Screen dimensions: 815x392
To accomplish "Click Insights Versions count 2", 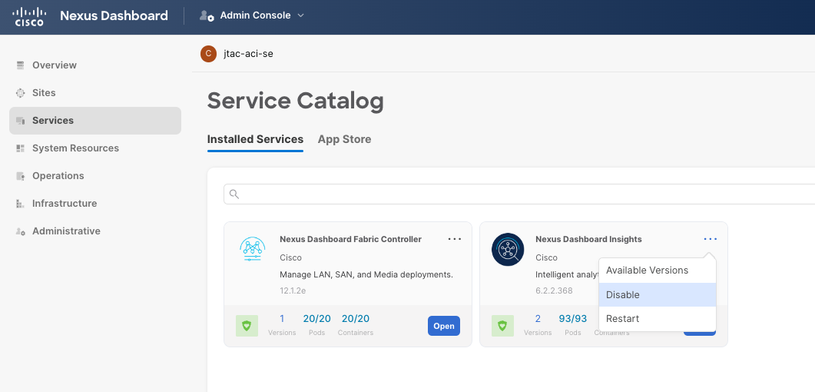I will [537, 319].
